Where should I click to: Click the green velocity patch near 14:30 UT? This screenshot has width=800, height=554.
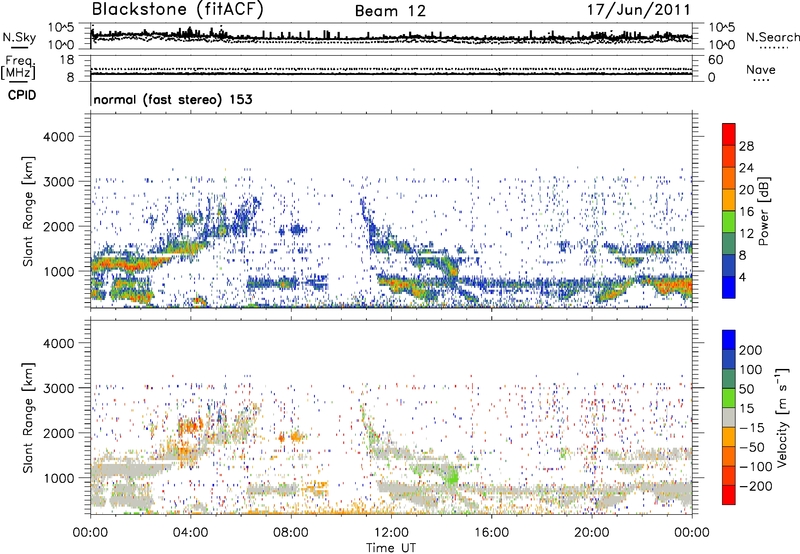pyautogui.click(x=452, y=477)
